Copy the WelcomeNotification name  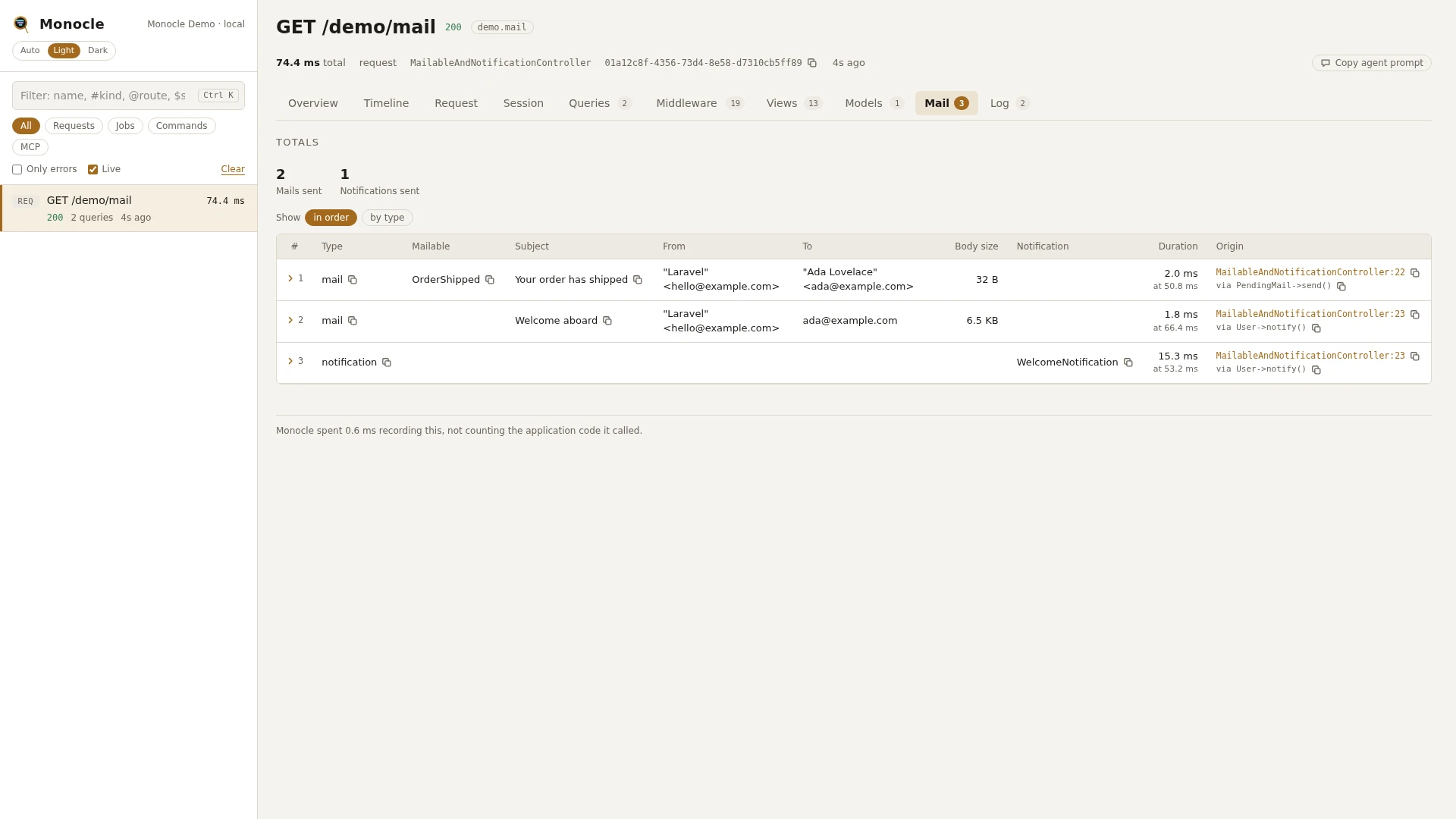(1128, 362)
